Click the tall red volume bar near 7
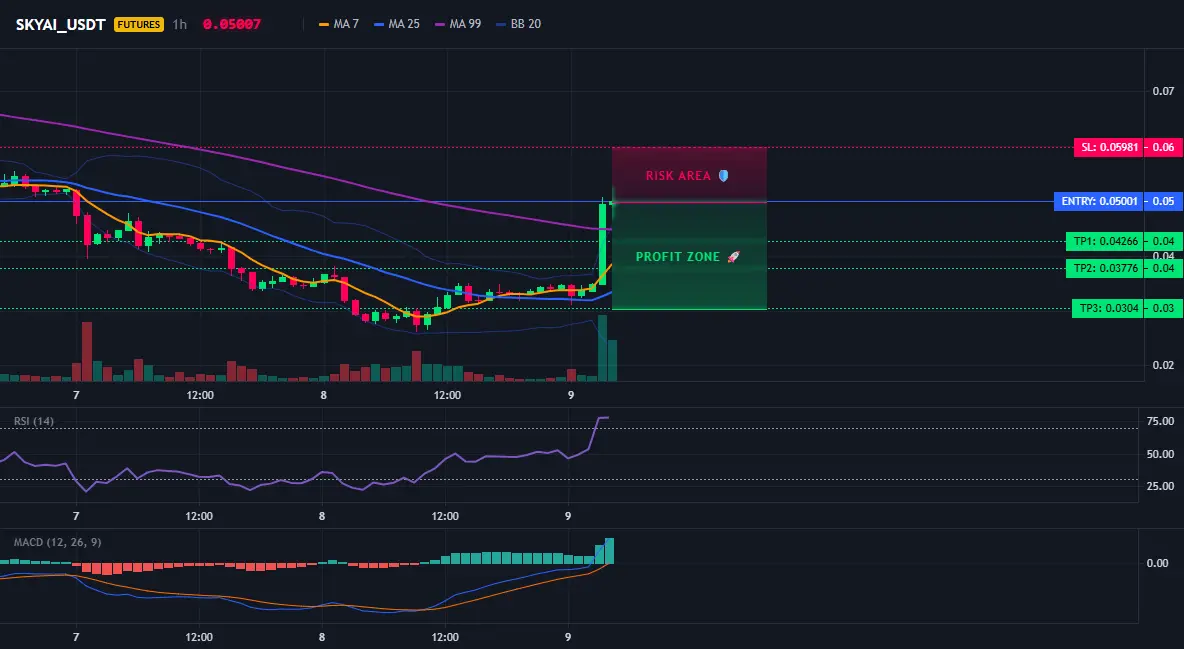This screenshot has width=1184, height=649. click(87, 351)
